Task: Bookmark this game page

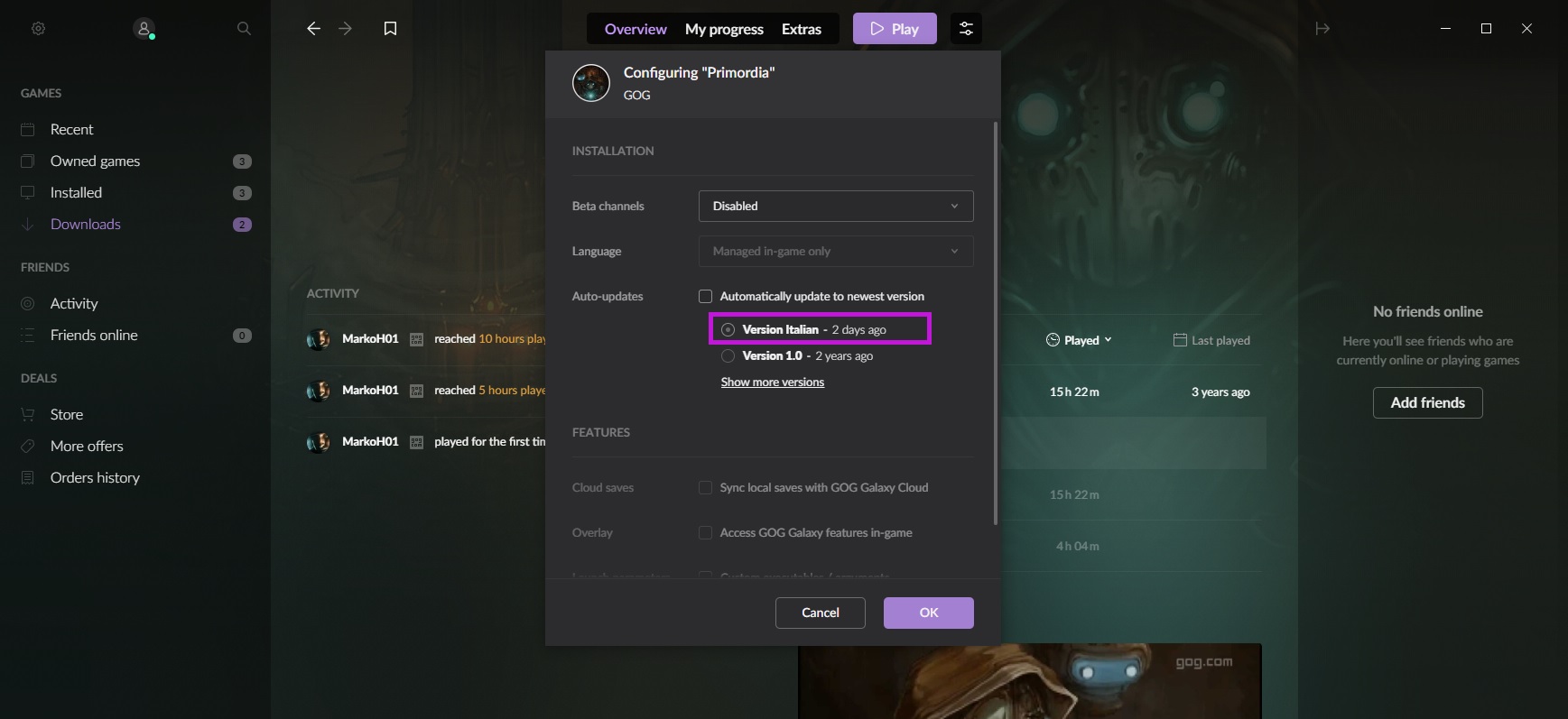Action: [x=390, y=29]
